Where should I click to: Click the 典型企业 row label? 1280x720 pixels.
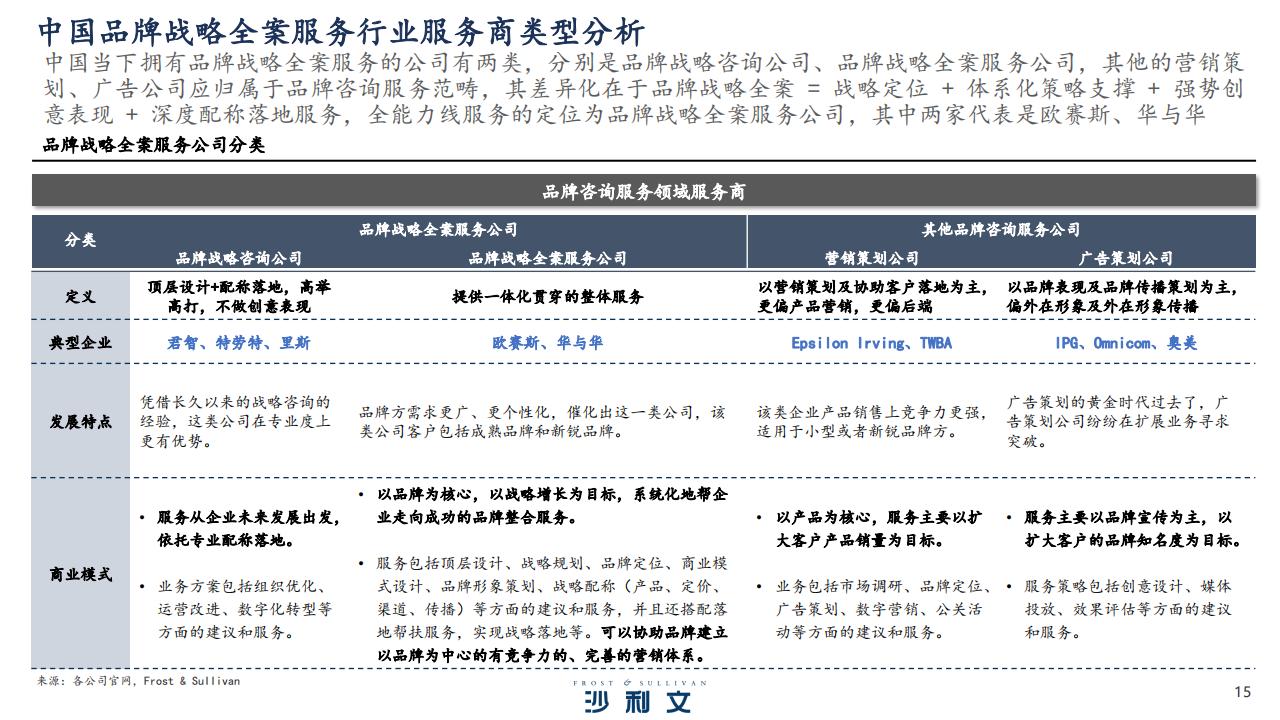pyautogui.click(x=81, y=343)
